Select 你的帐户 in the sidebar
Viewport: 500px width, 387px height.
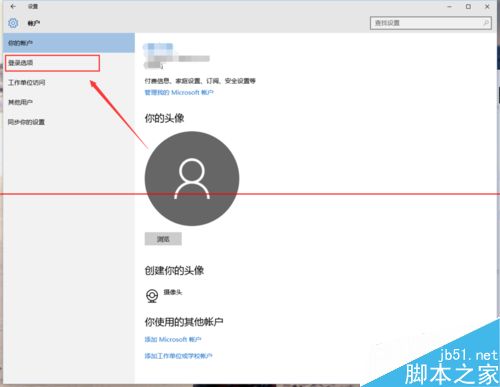pos(69,43)
